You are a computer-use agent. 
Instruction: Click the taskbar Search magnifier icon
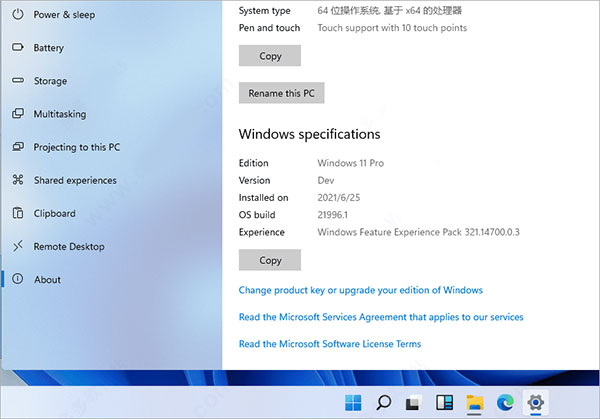click(x=383, y=403)
